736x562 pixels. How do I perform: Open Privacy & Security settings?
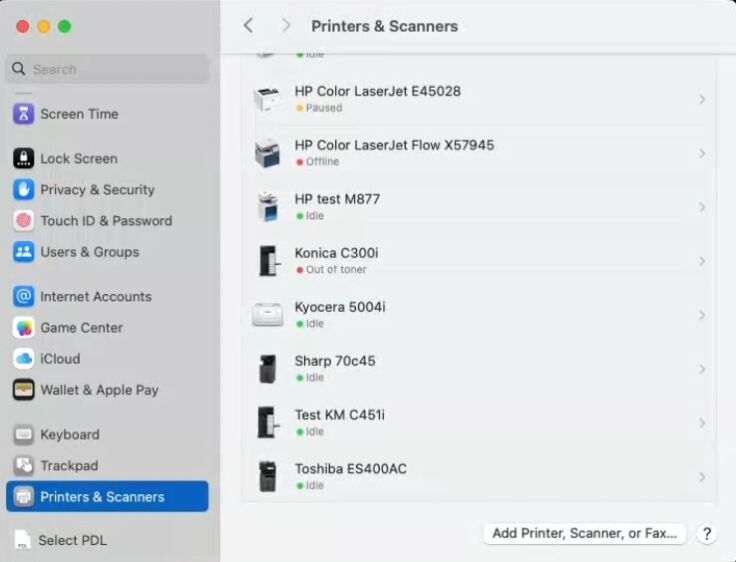click(97, 190)
